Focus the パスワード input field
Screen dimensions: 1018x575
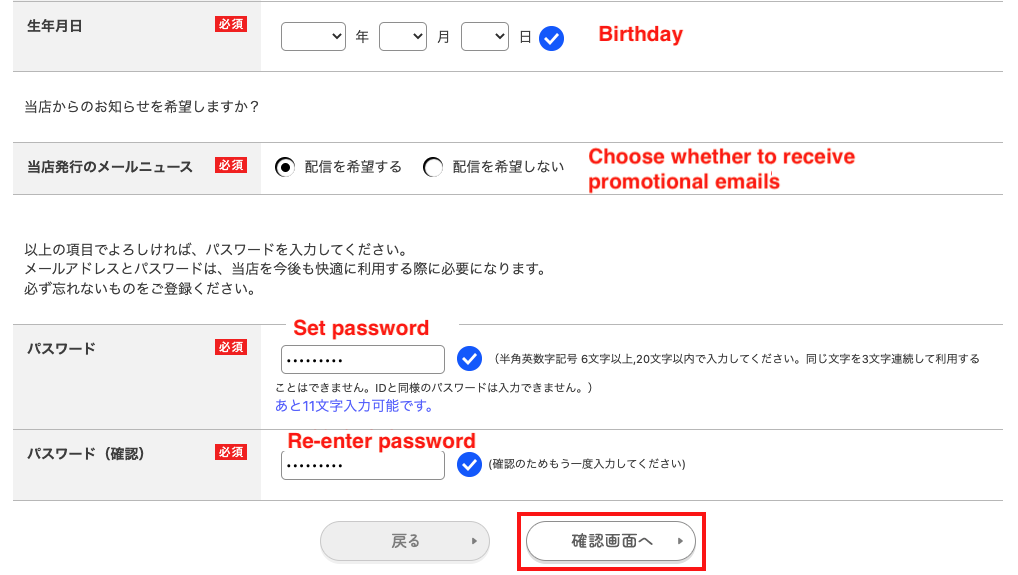tap(362, 360)
